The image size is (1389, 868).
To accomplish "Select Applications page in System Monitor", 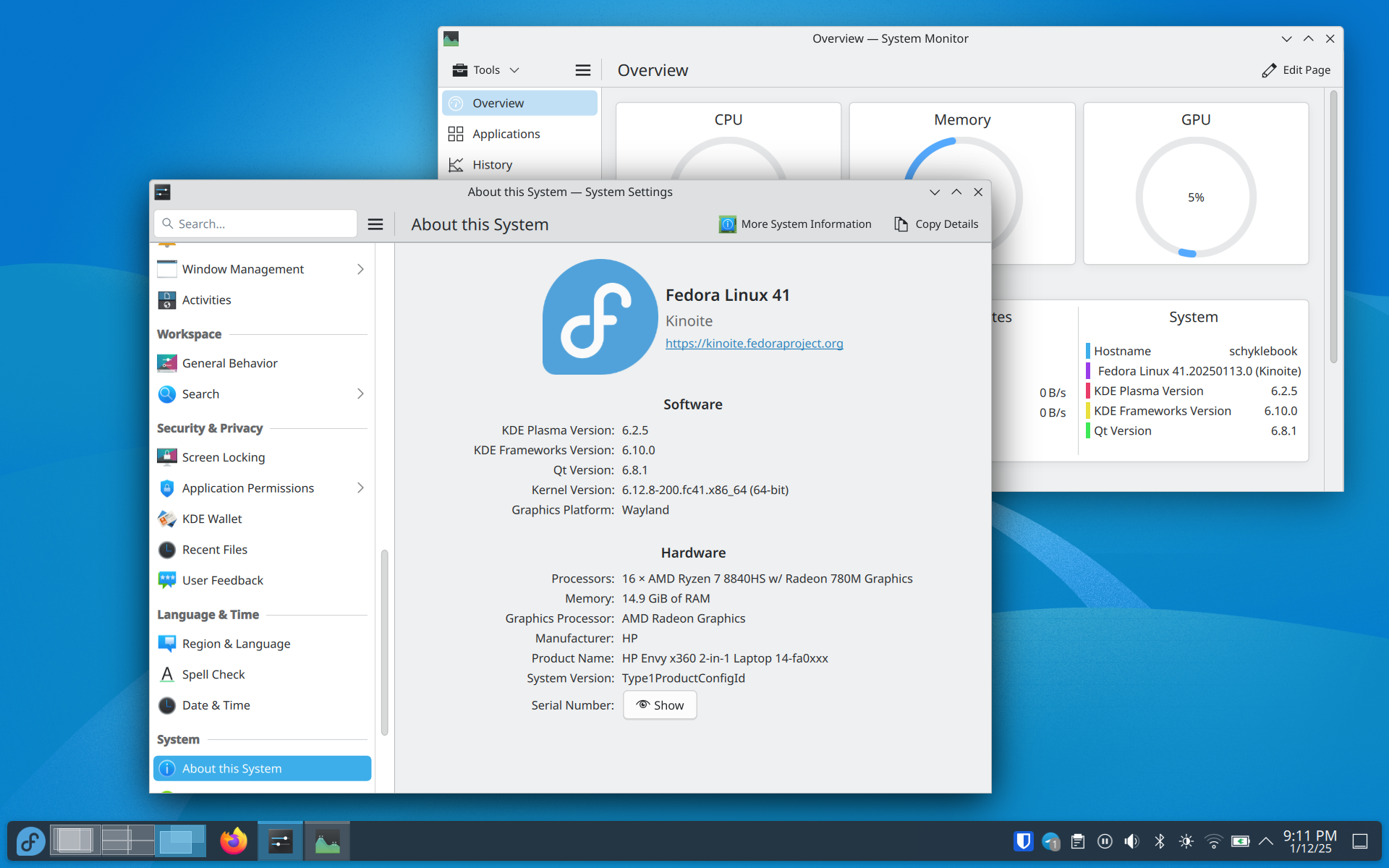I will [519, 134].
